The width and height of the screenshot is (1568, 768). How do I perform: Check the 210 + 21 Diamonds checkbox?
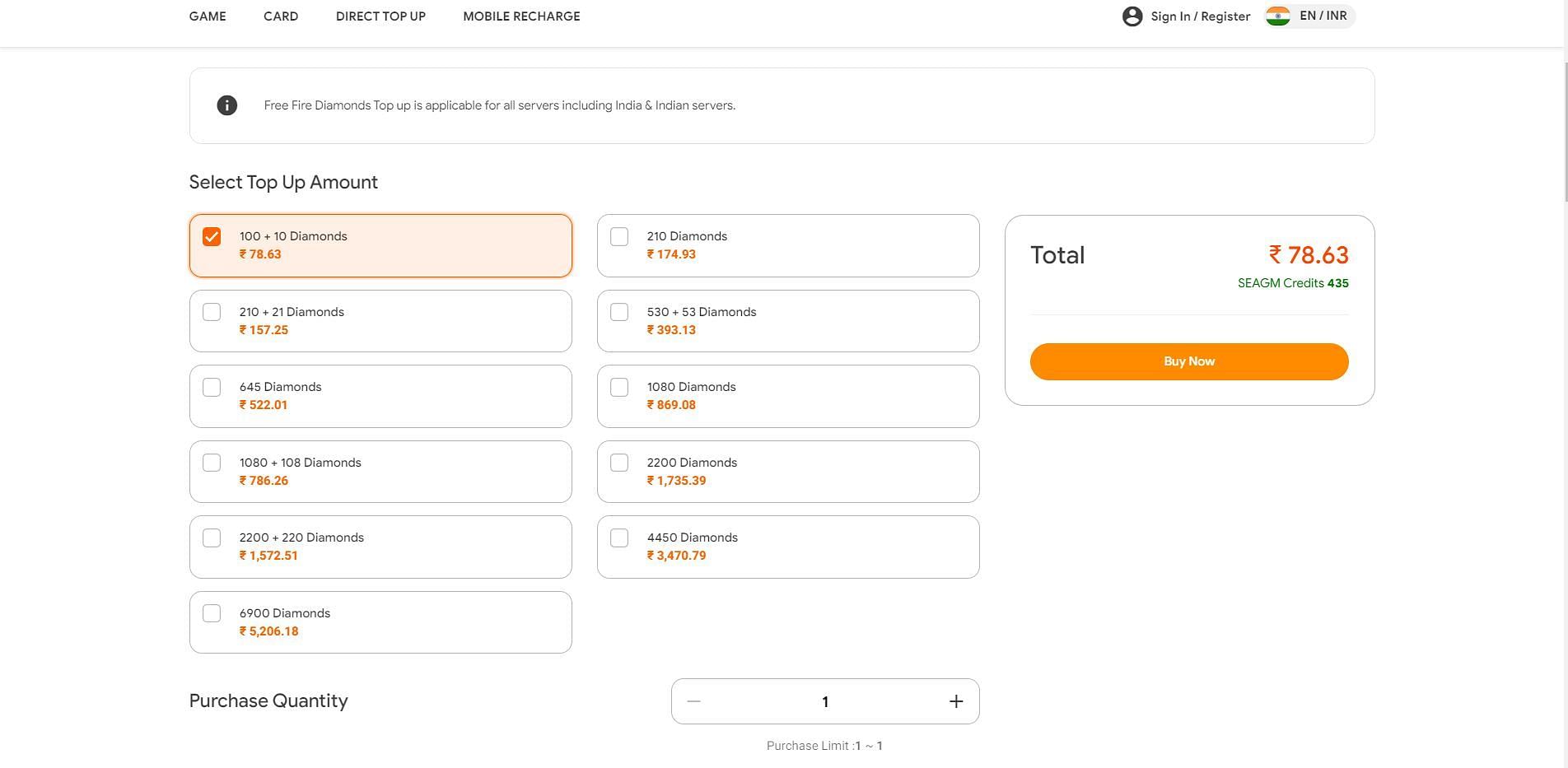[x=212, y=312]
